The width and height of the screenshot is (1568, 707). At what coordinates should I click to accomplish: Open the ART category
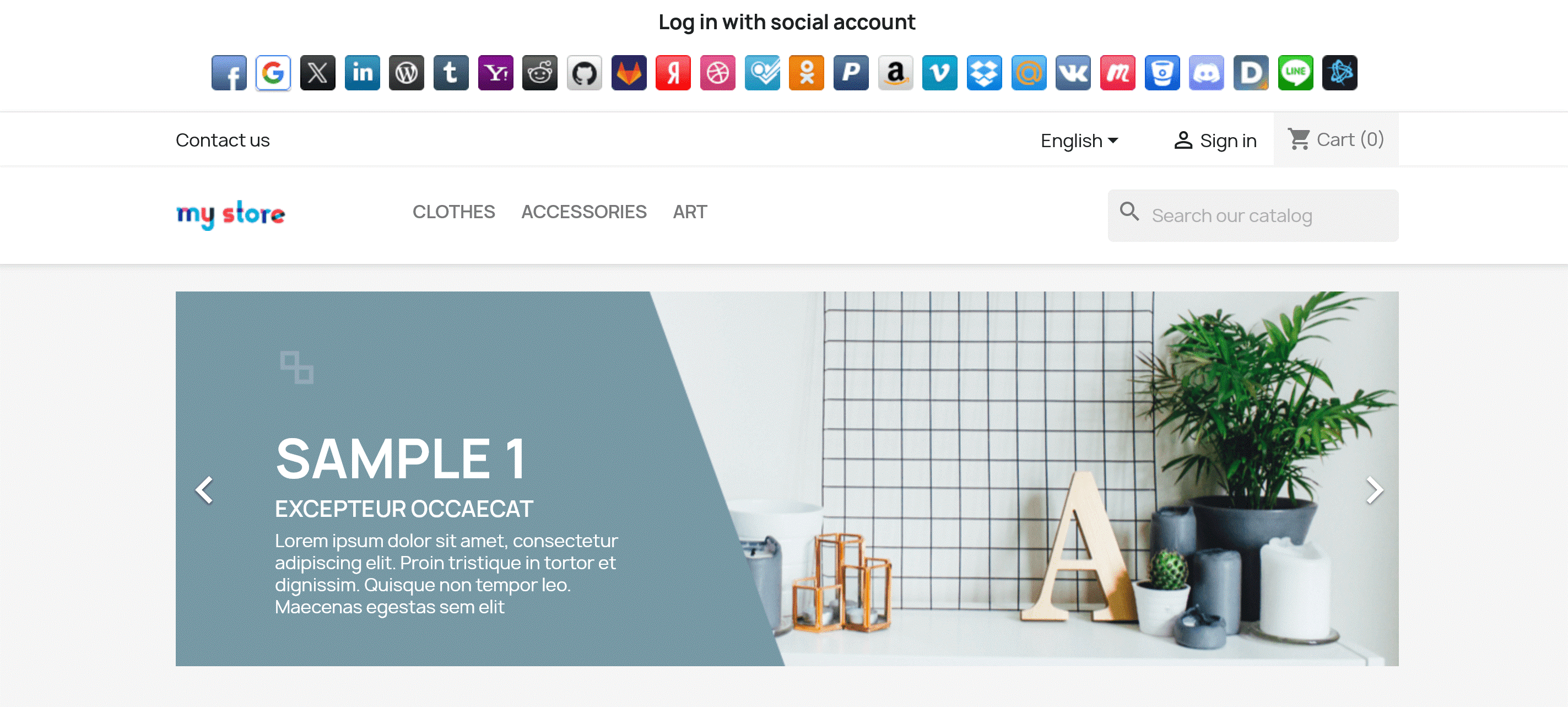690,212
